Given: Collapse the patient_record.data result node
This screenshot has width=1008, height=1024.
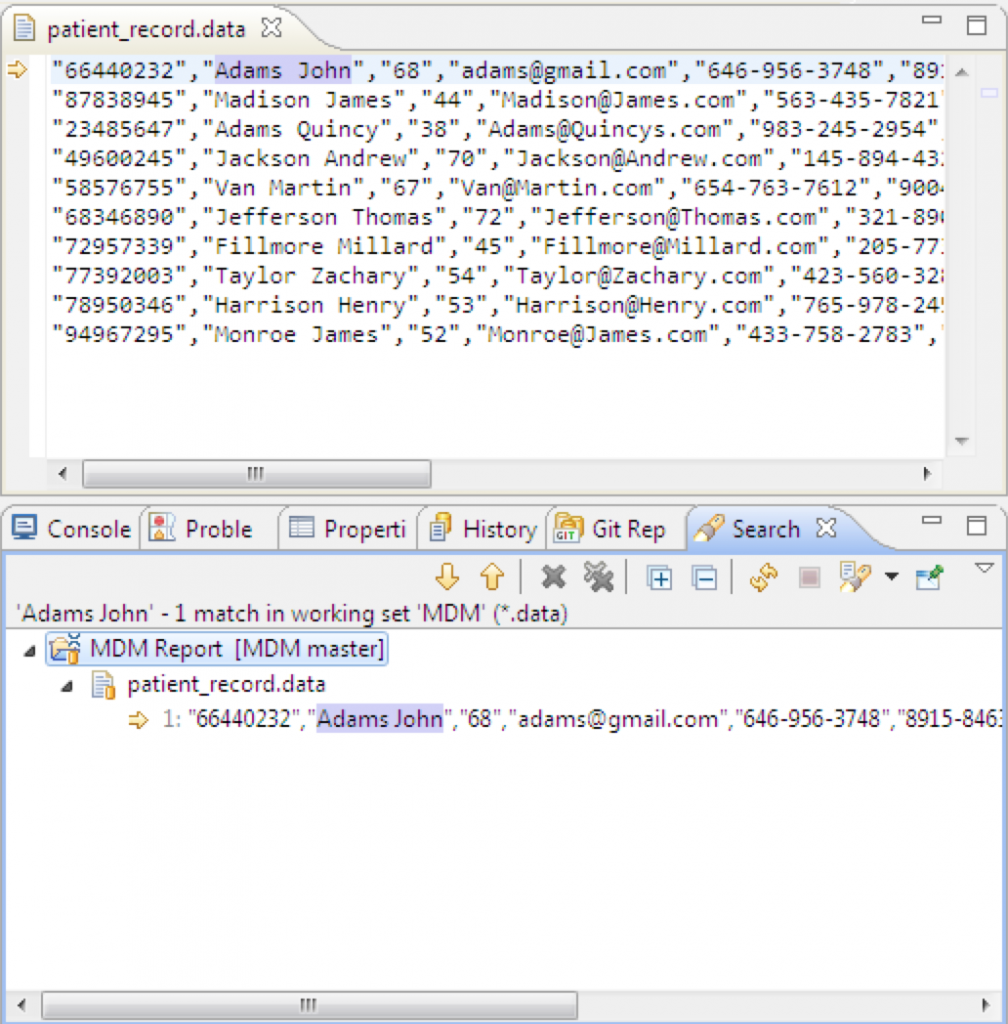Looking at the screenshot, I should (x=67, y=686).
